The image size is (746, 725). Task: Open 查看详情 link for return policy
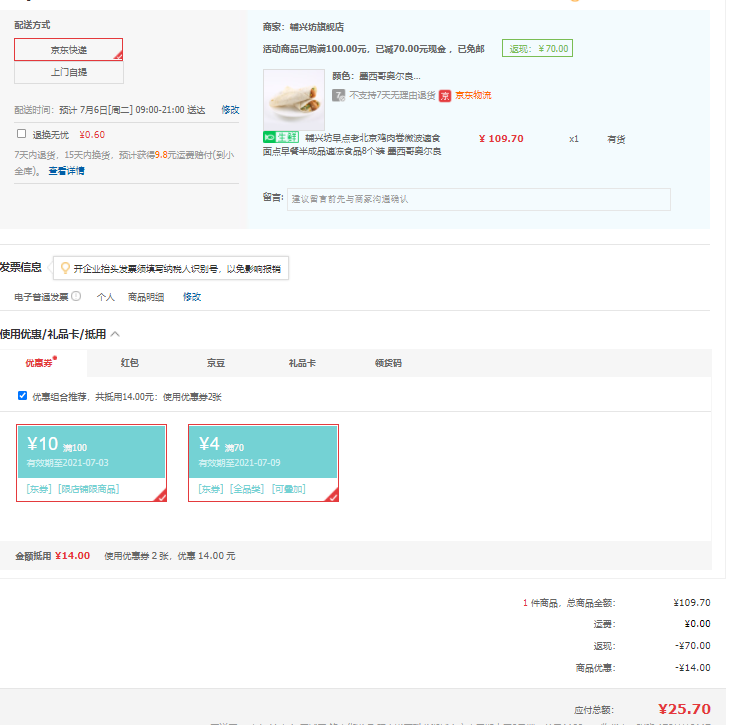(67, 171)
